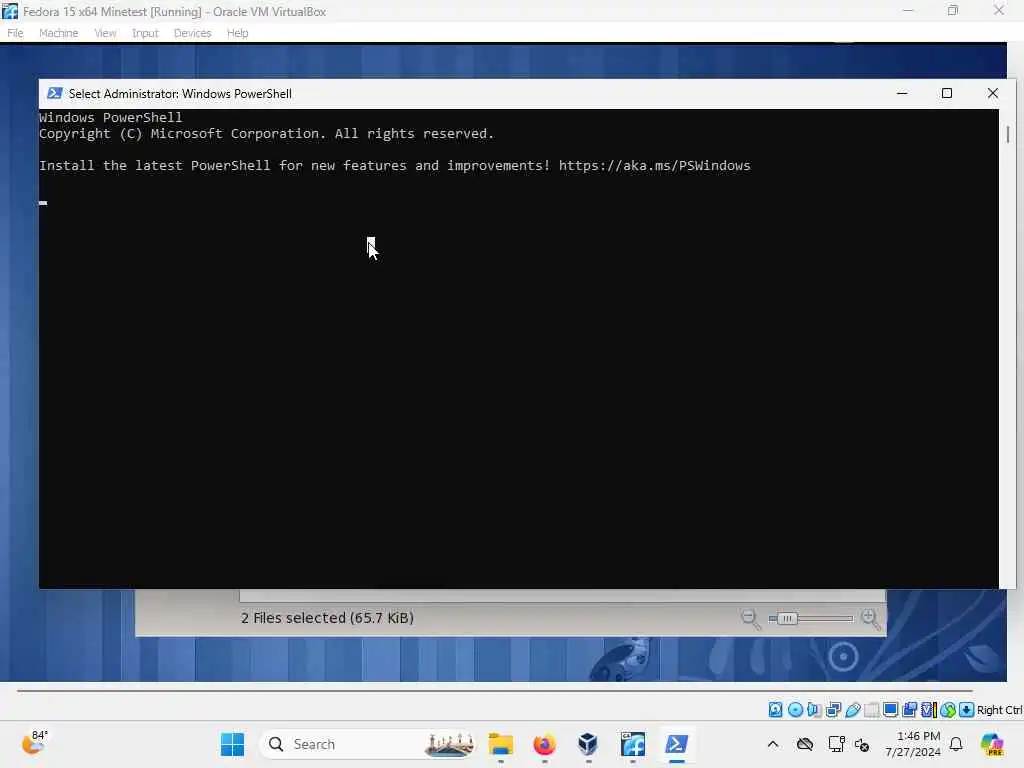
Task: Open the Windows Start menu
Action: pos(232,744)
